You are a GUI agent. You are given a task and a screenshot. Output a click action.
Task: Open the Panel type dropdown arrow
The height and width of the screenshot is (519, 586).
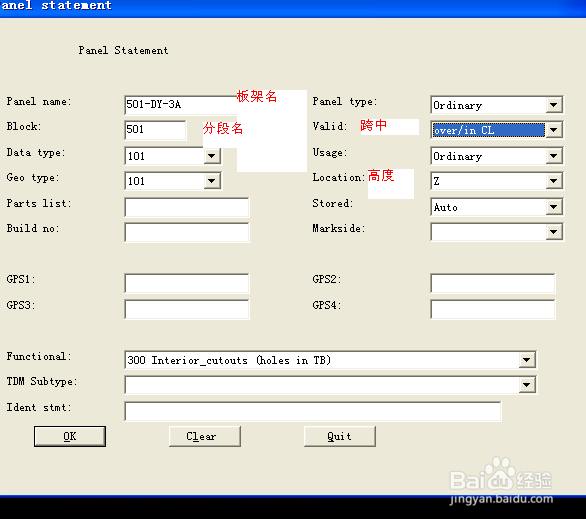coord(554,105)
